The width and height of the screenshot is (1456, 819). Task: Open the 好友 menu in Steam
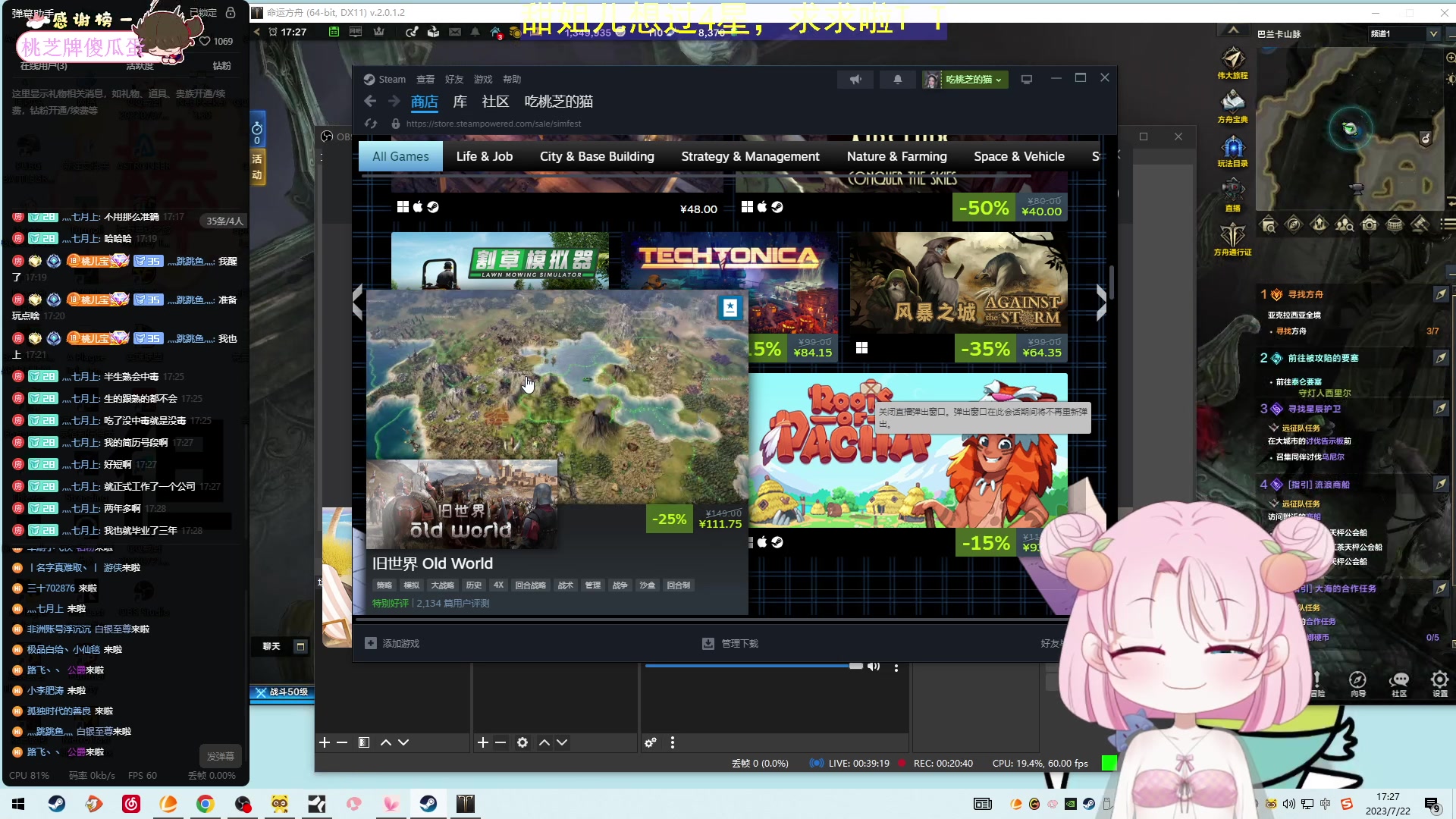[454, 80]
